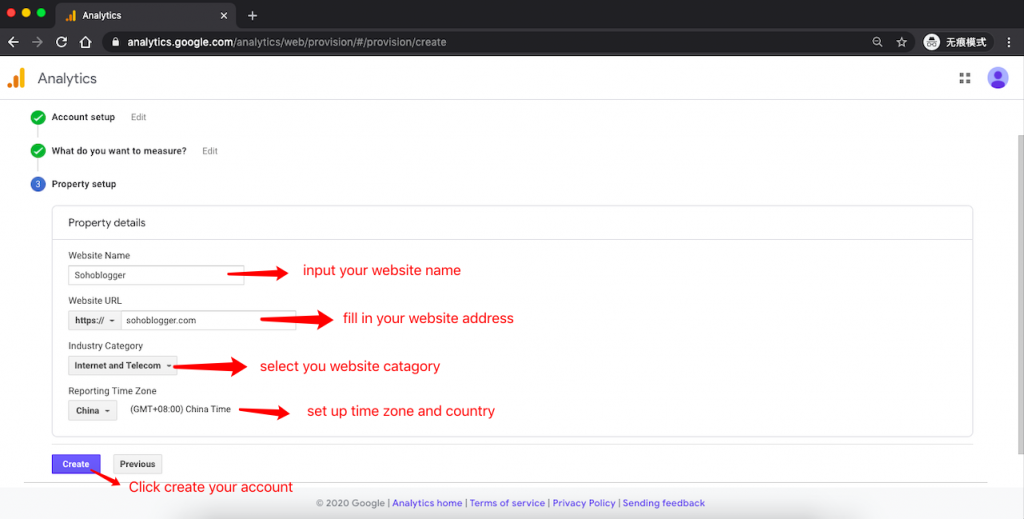Open the Industry Category dropdown

click(x=123, y=366)
